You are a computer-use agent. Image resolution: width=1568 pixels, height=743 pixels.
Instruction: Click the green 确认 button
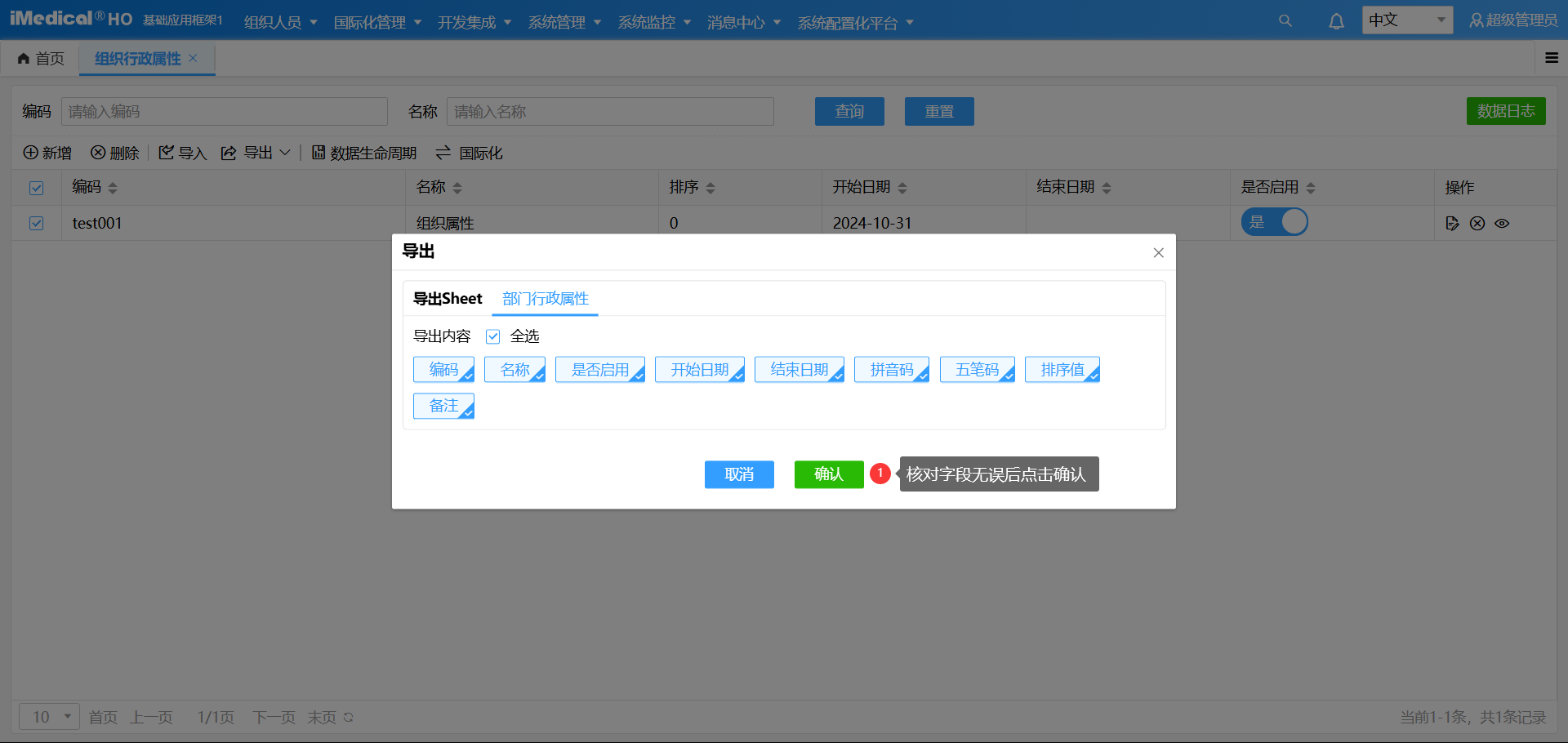pos(828,474)
